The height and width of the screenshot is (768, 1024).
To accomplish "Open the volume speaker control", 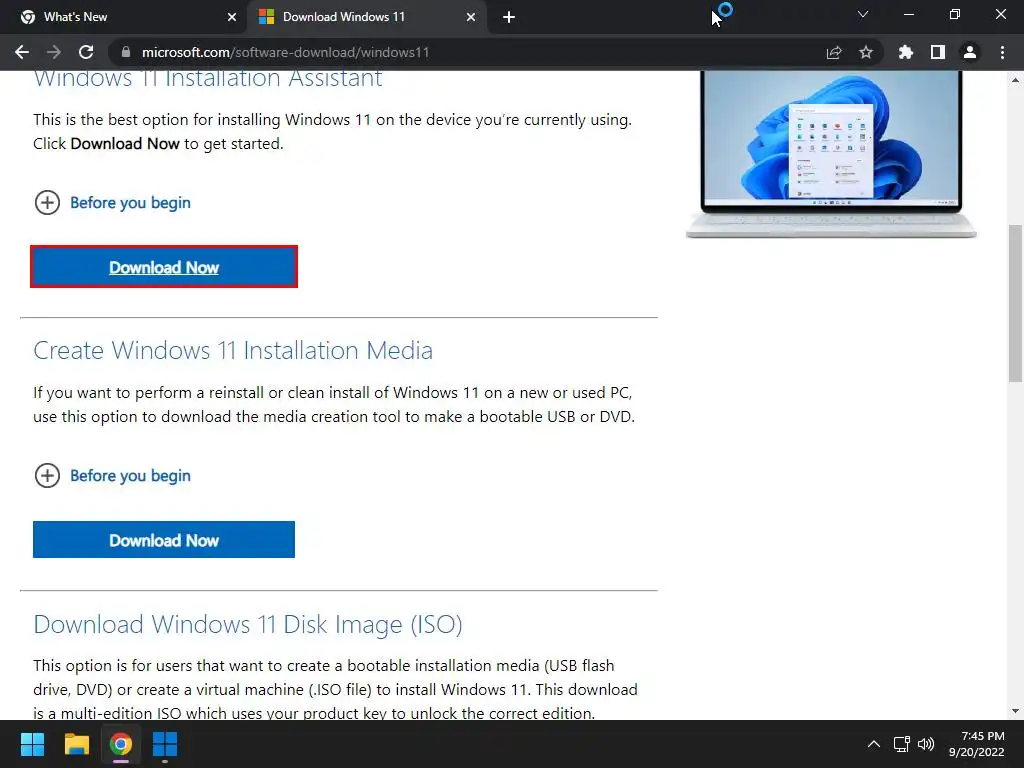I will click(x=926, y=744).
